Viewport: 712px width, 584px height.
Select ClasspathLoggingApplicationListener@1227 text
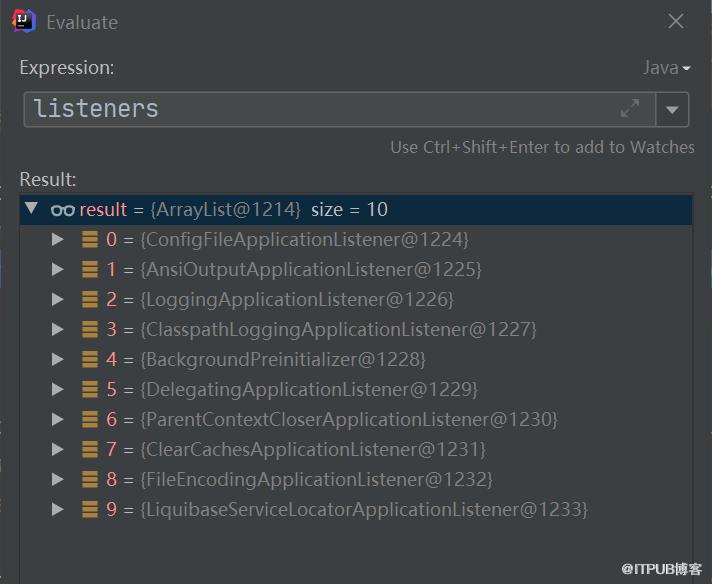[338, 329]
